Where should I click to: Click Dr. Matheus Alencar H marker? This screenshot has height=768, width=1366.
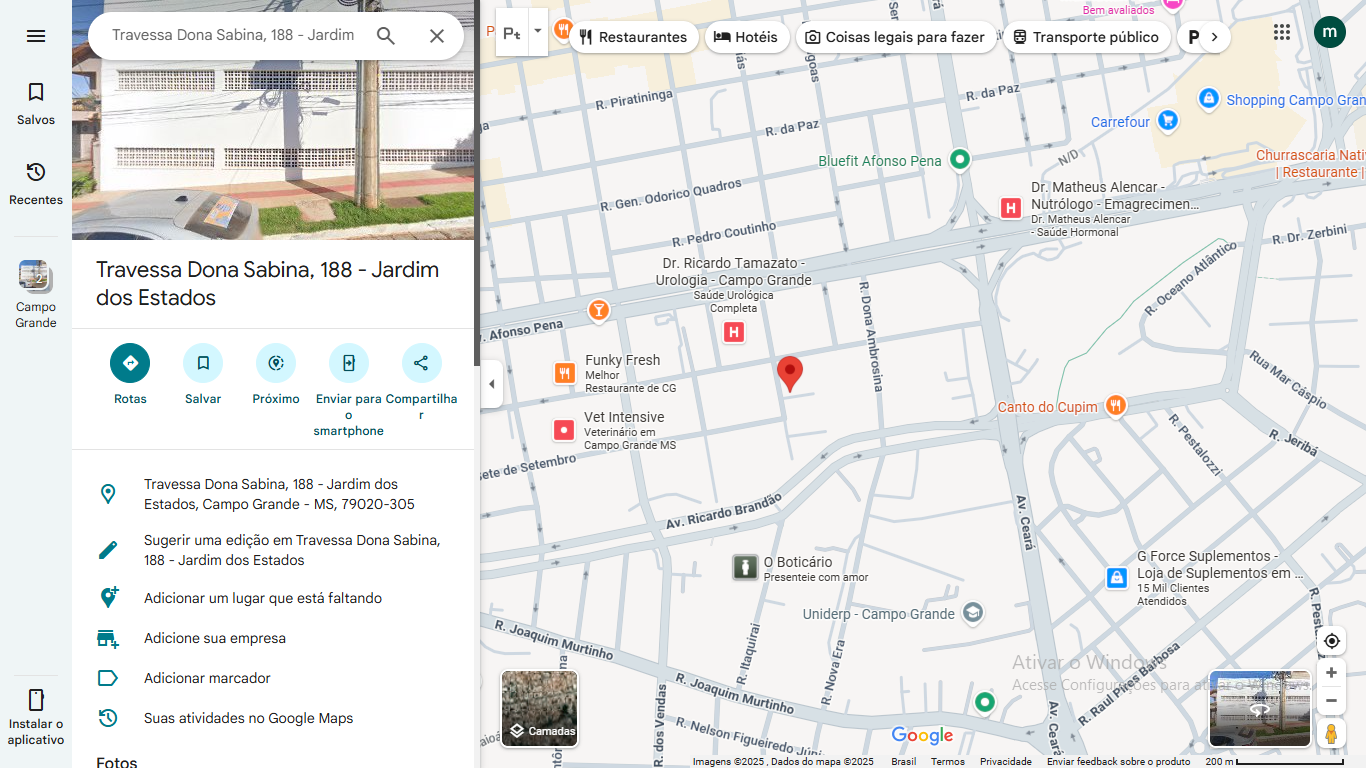point(1011,208)
